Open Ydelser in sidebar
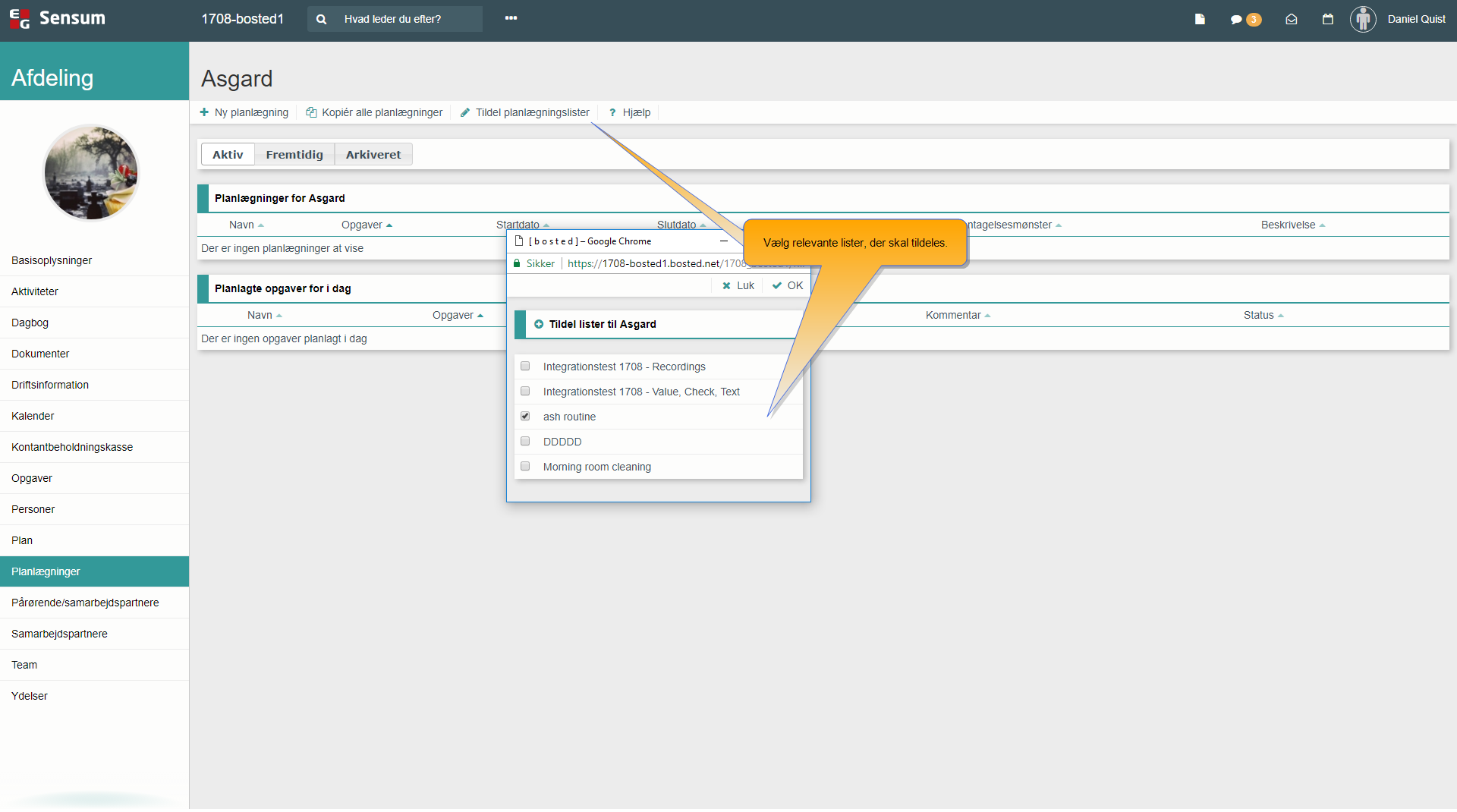Viewport: 1457px width, 812px height. pos(94,696)
